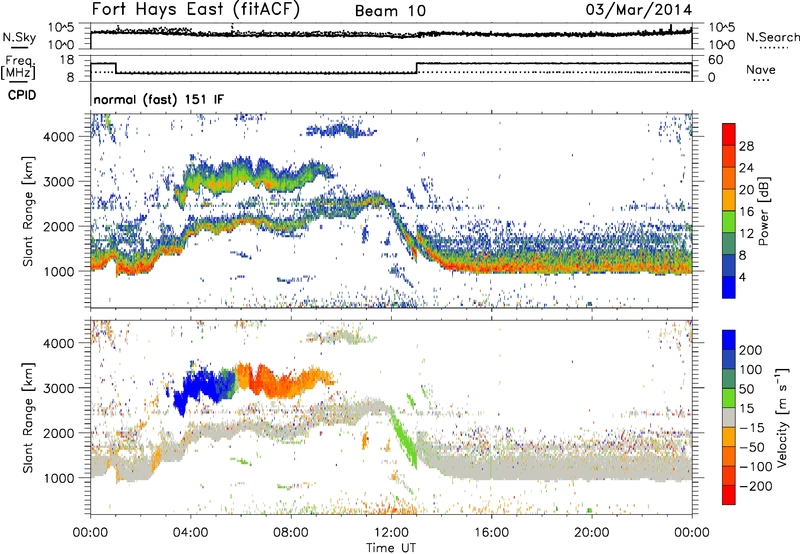
Task: Click the blue top of the velocity colorbar
Action: coord(729,340)
